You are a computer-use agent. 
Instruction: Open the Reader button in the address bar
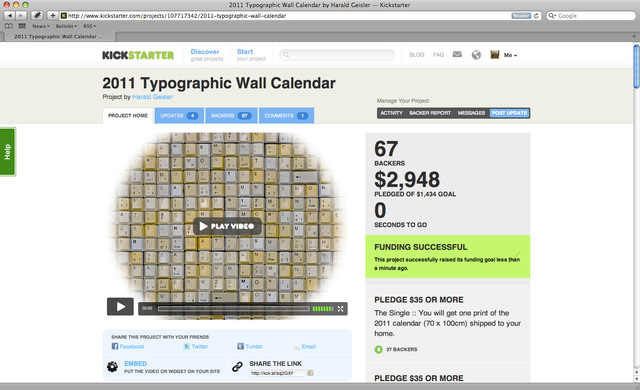[x=521, y=16]
